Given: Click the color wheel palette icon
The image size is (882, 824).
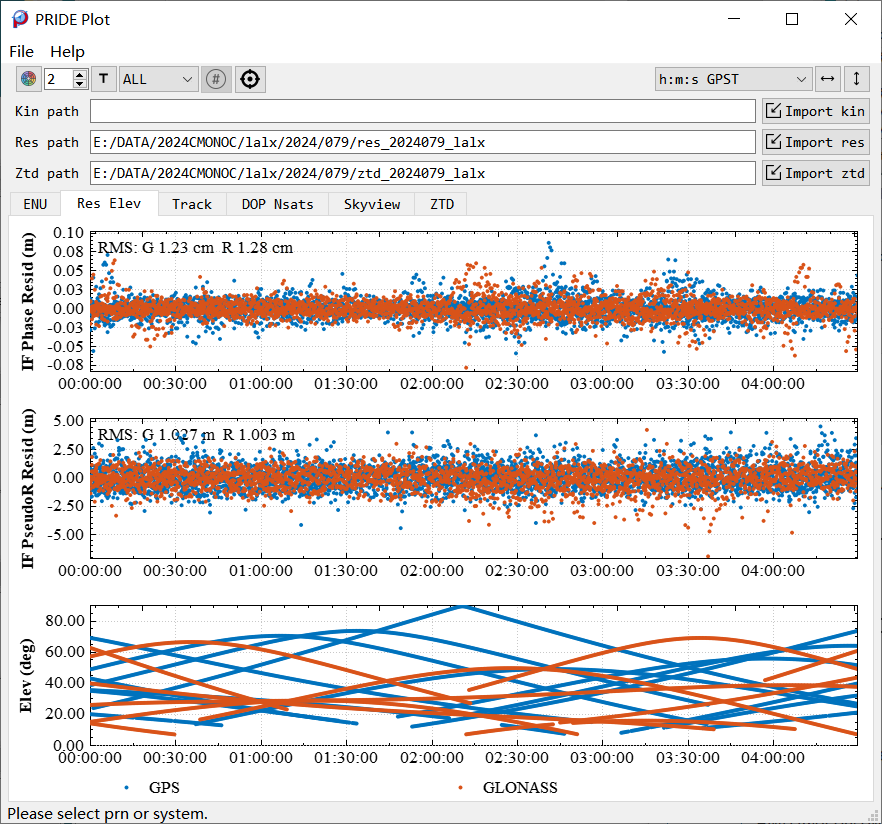Looking at the screenshot, I should click(29, 79).
